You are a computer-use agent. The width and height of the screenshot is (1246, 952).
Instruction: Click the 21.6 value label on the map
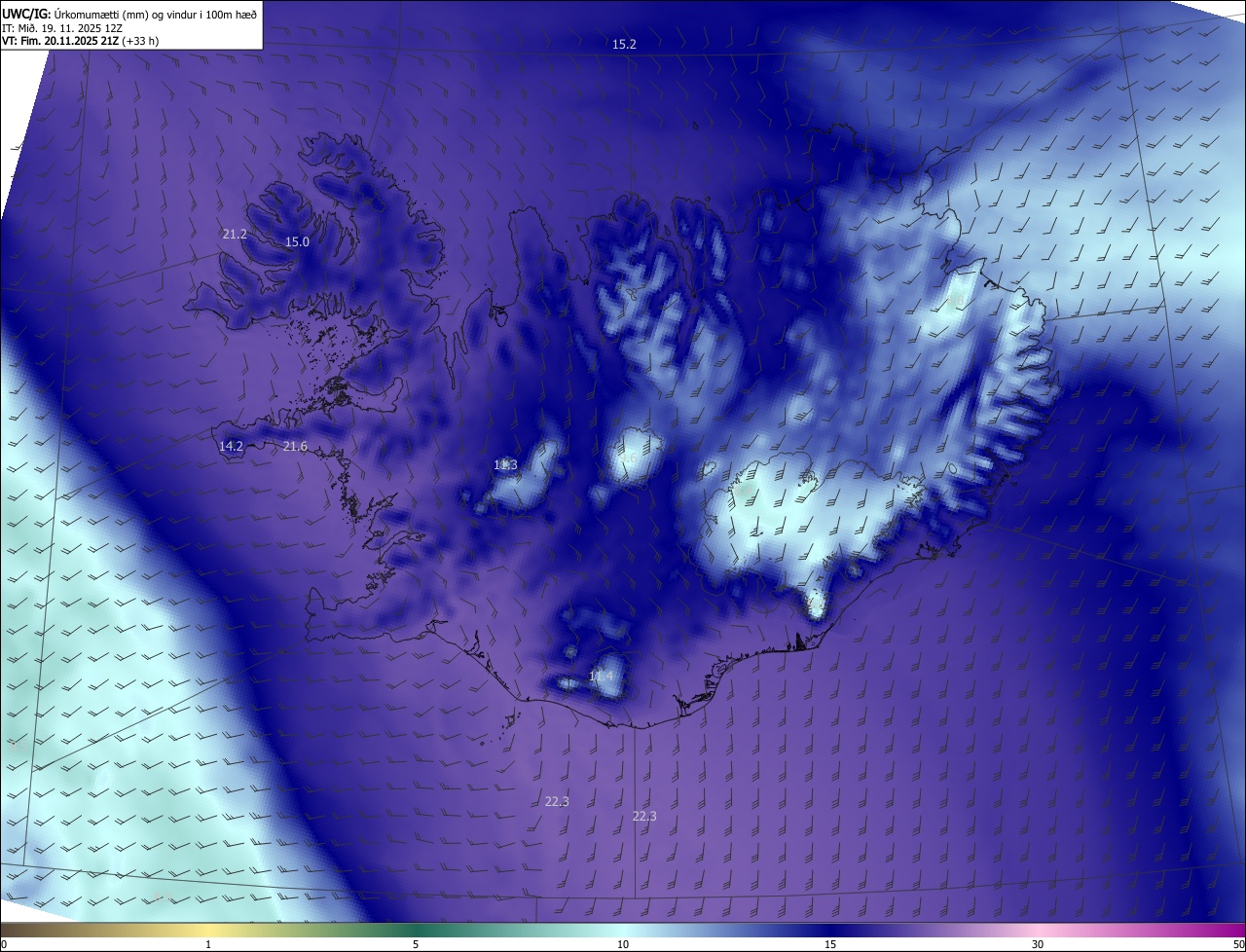tap(295, 447)
